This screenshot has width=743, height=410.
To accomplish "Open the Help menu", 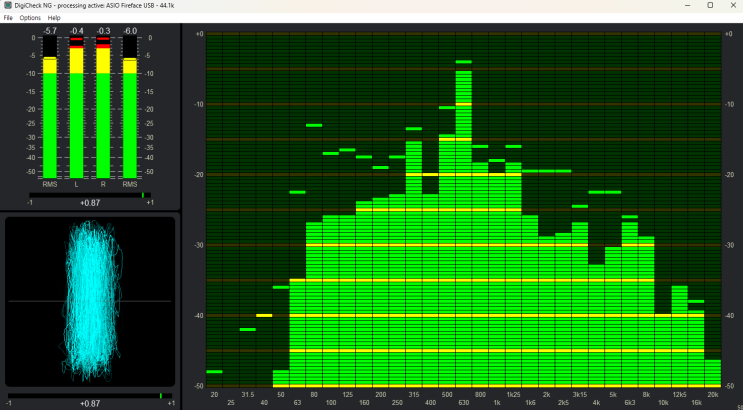I will (x=54, y=18).
